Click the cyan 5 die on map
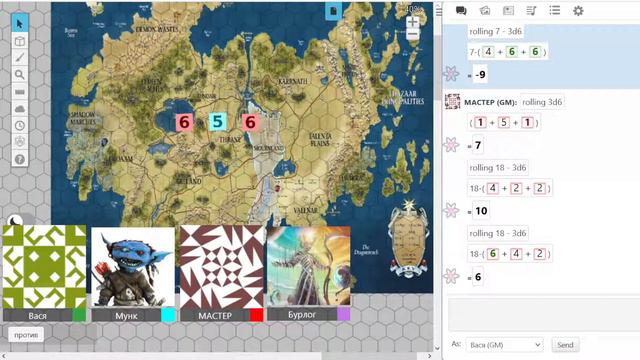 coord(218,122)
